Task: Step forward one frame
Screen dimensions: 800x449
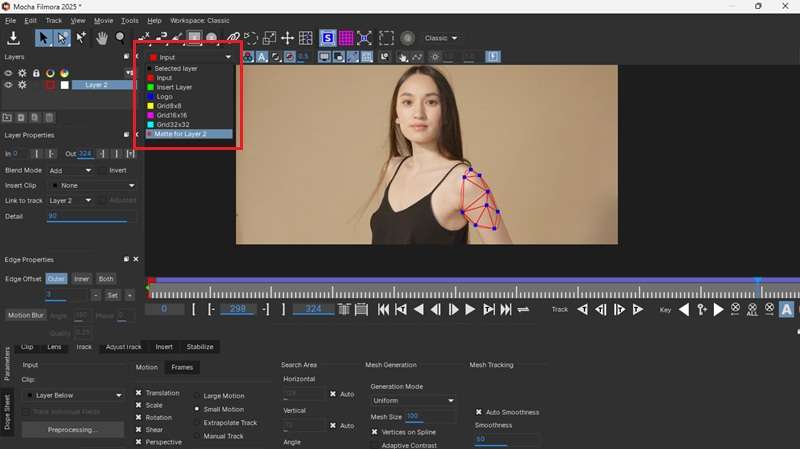Action: pyautogui.click(x=453, y=309)
